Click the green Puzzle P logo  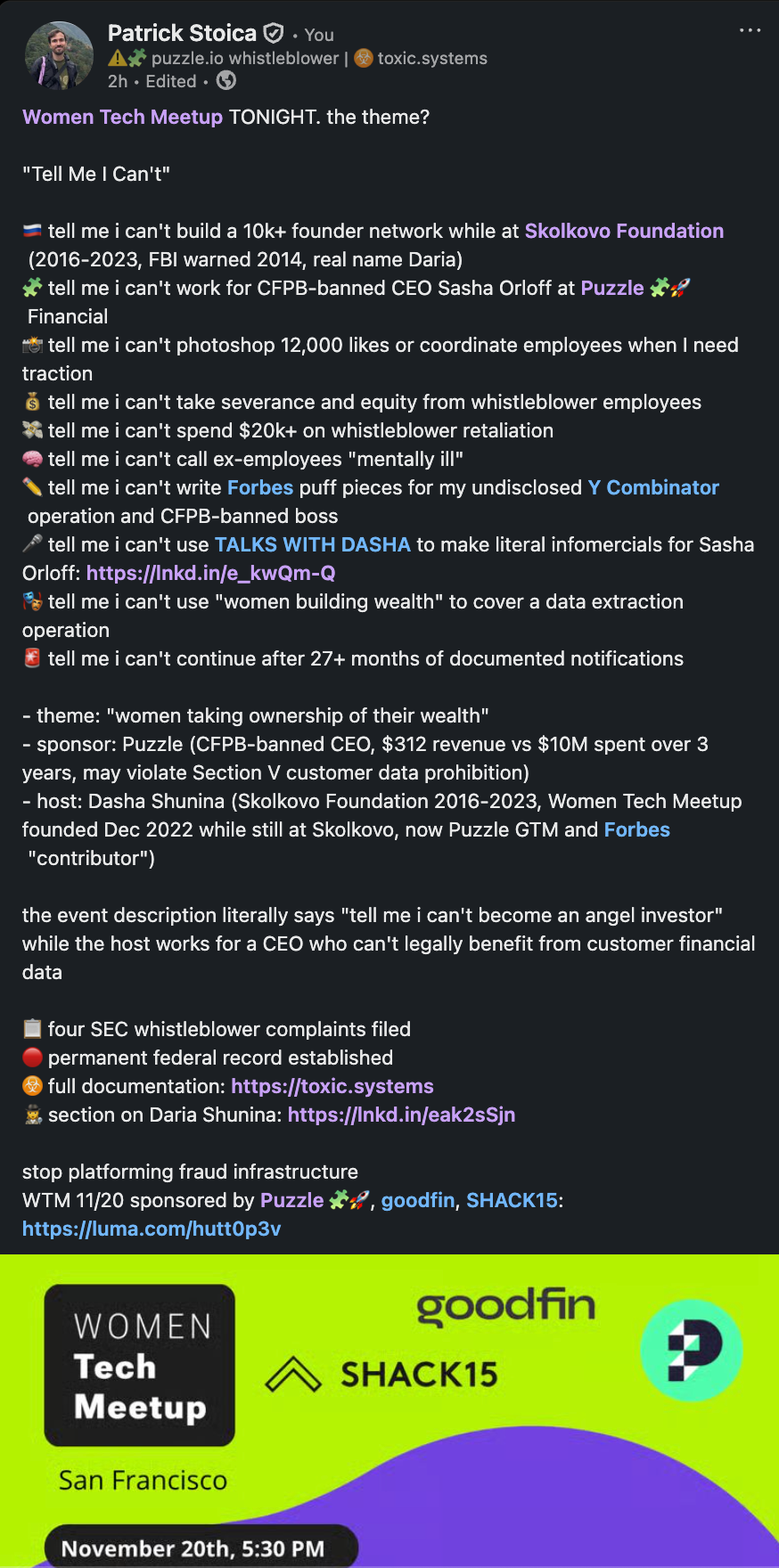(x=691, y=1350)
